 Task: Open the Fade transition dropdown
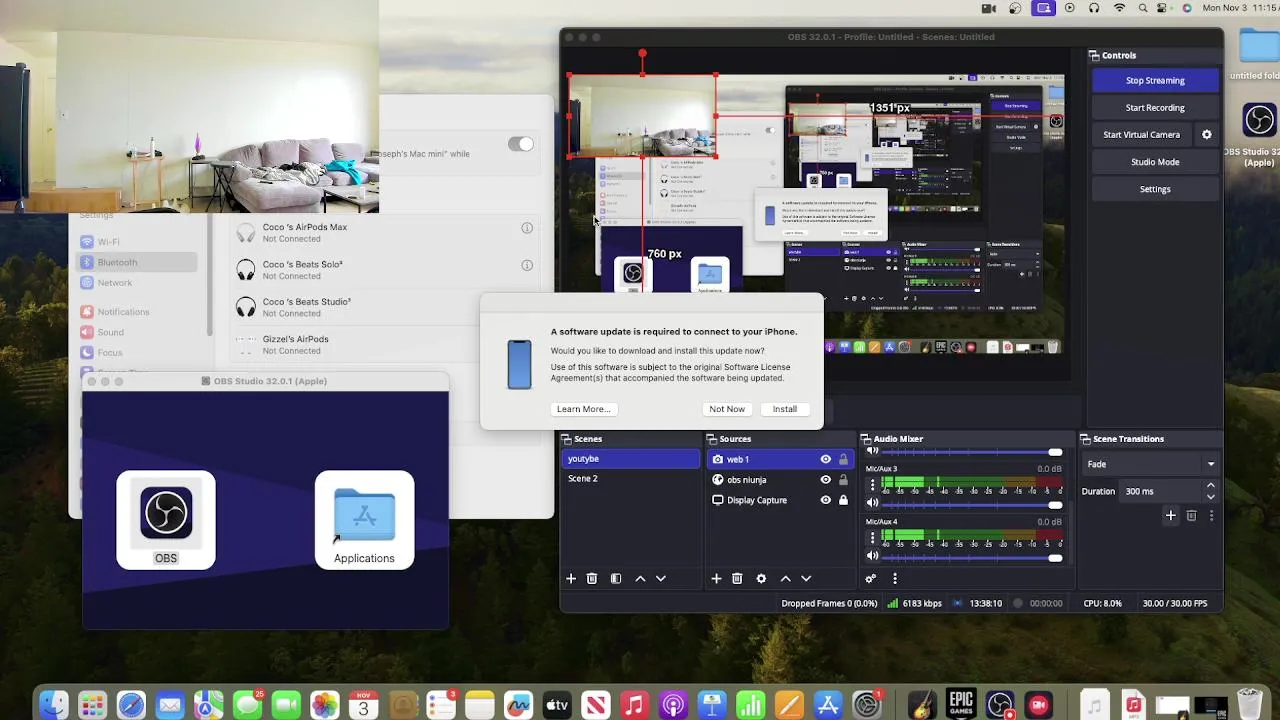tap(1151, 464)
